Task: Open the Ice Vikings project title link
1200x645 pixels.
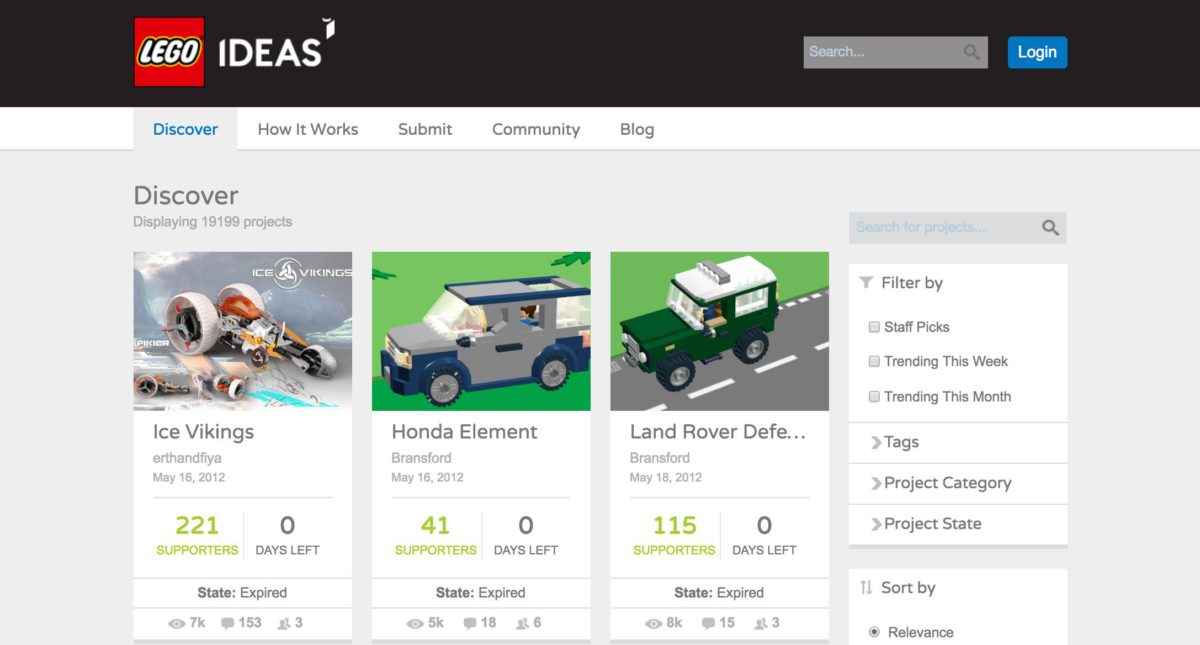Action: pyautogui.click(x=203, y=432)
